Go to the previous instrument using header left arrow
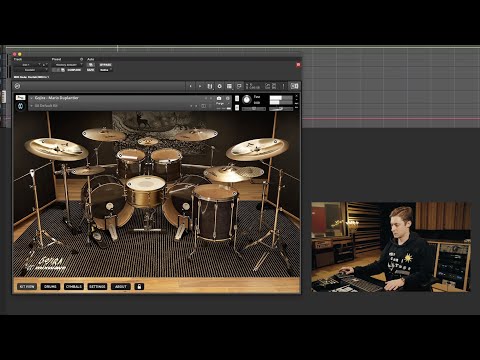The height and width of the screenshot is (360, 480). tap(190, 86)
